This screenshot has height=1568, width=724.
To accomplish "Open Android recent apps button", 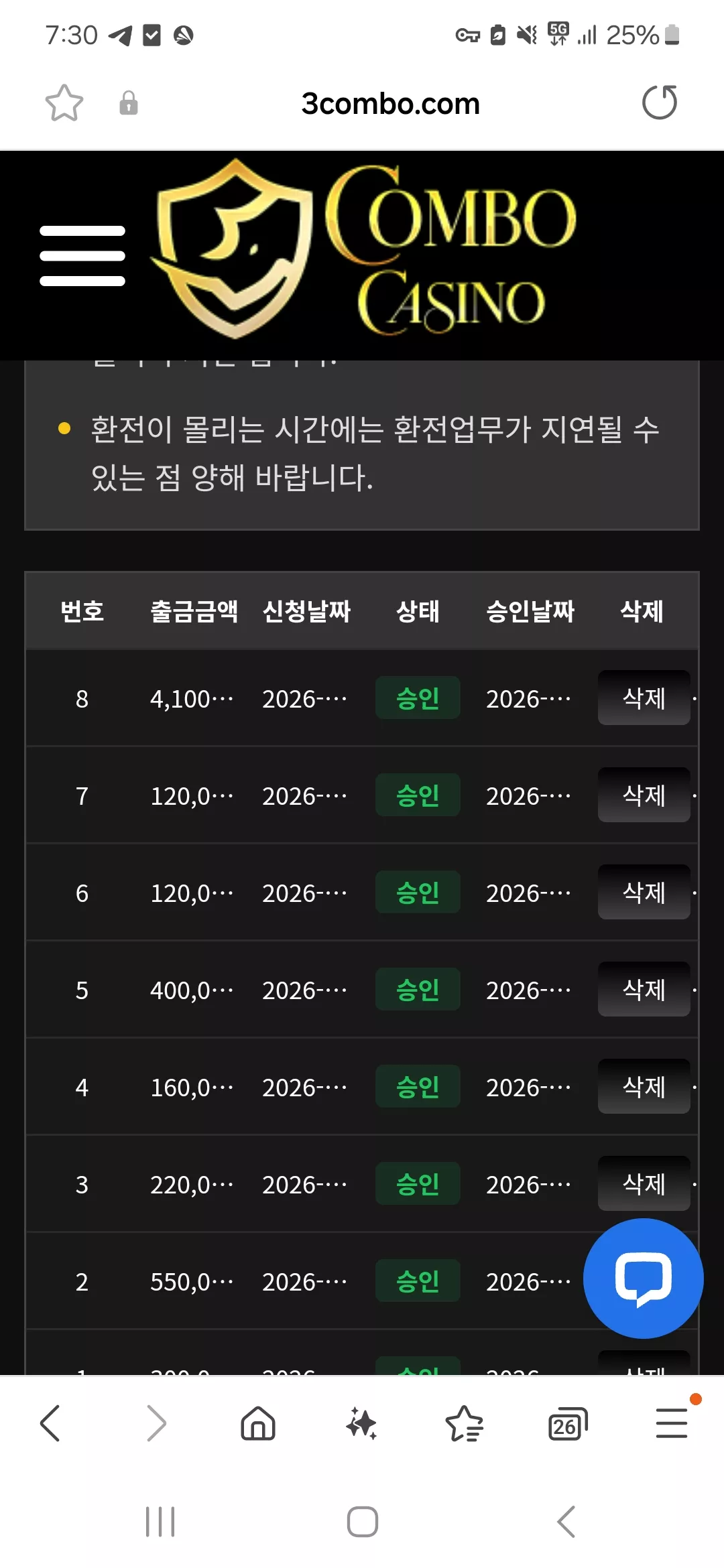I will click(x=160, y=1521).
